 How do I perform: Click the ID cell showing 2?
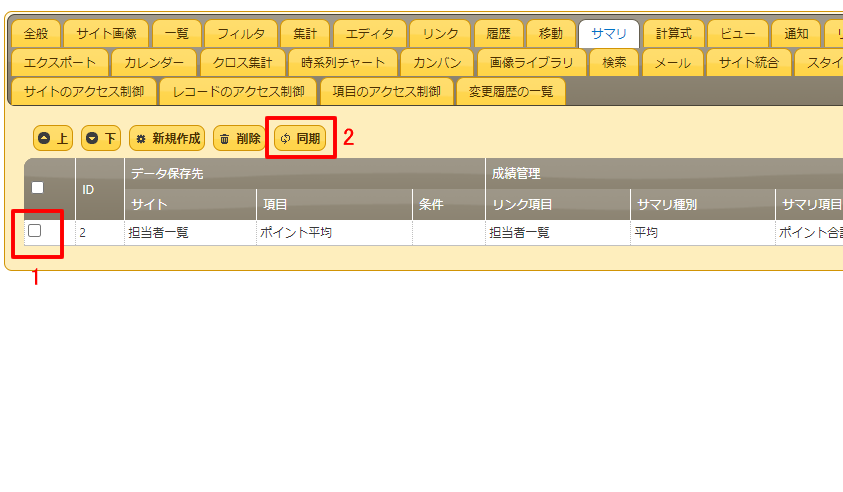100,233
